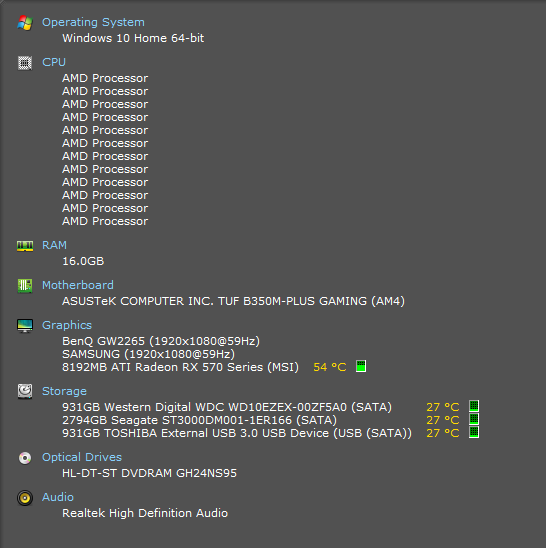Open the Motherboard section heading
546x548 pixels.
point(78,285)
